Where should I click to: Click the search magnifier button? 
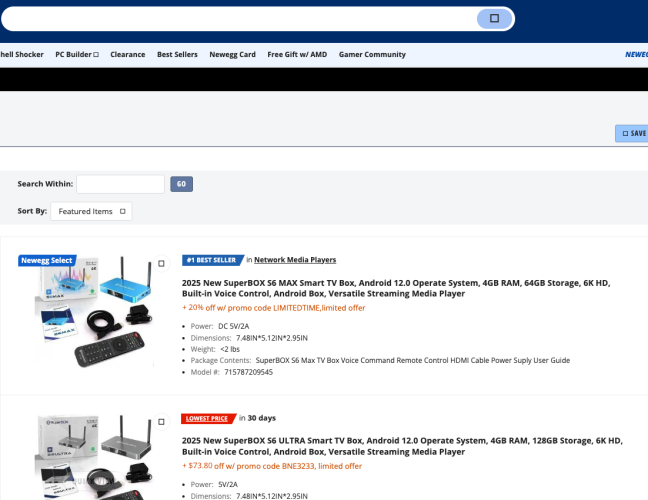[494, 19]
